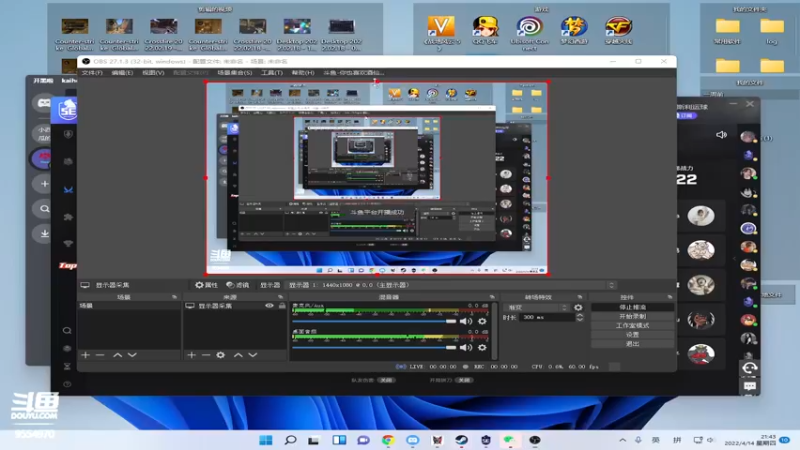This screenshot has height=450, width=800.
Task: Remove selected source with minus icon
Action: (206, 355)
